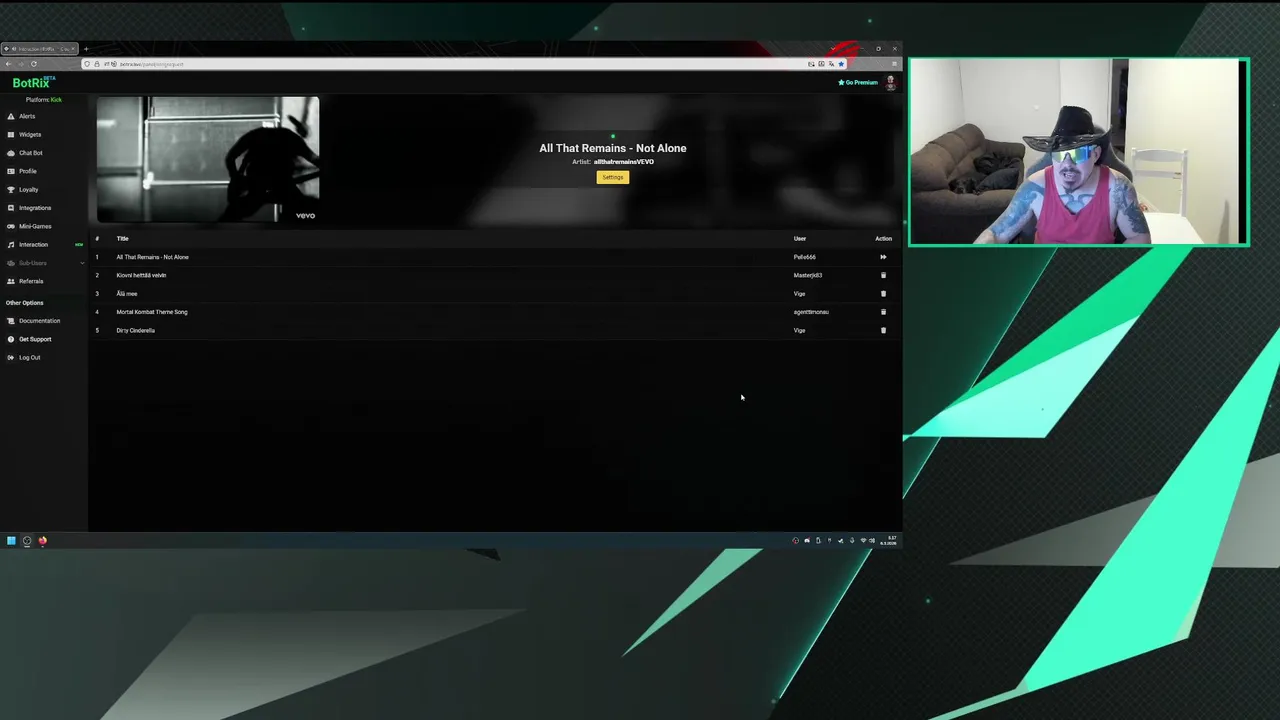1280x720 pixels.
Task: Click the browser reload icon
Action: pos(33,64)
